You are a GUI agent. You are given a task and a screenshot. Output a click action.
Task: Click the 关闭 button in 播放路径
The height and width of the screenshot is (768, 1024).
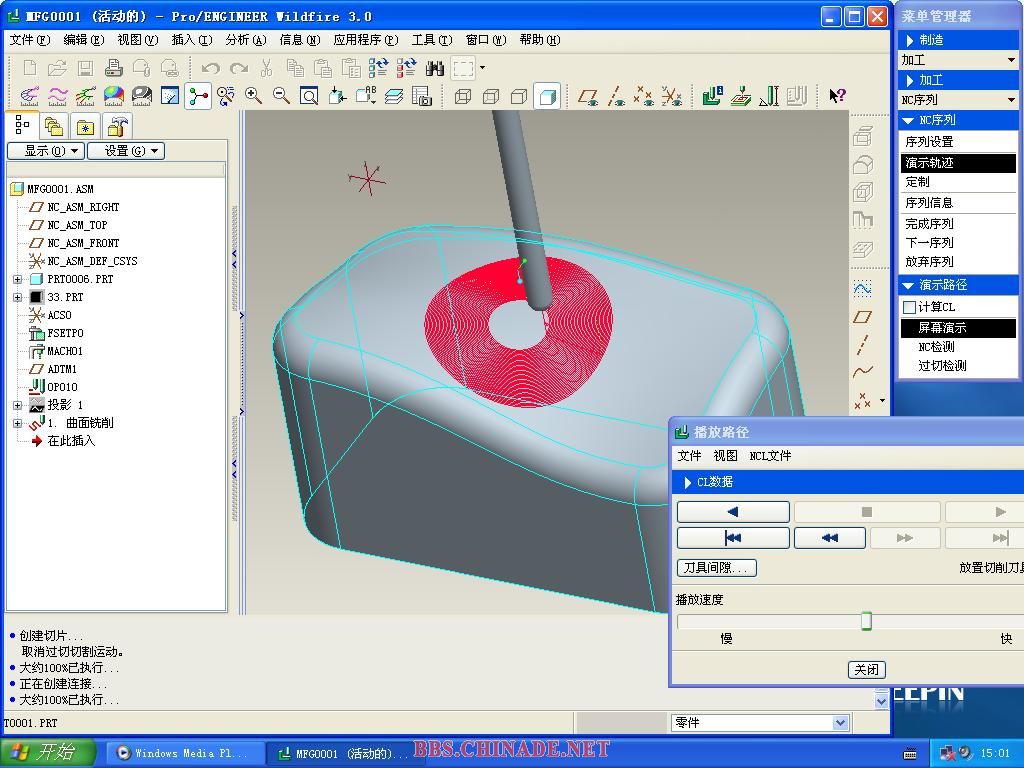867,669
